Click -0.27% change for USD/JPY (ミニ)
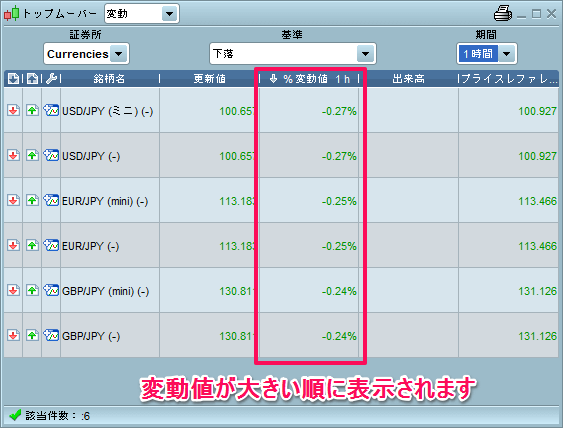 pos(339,111)
